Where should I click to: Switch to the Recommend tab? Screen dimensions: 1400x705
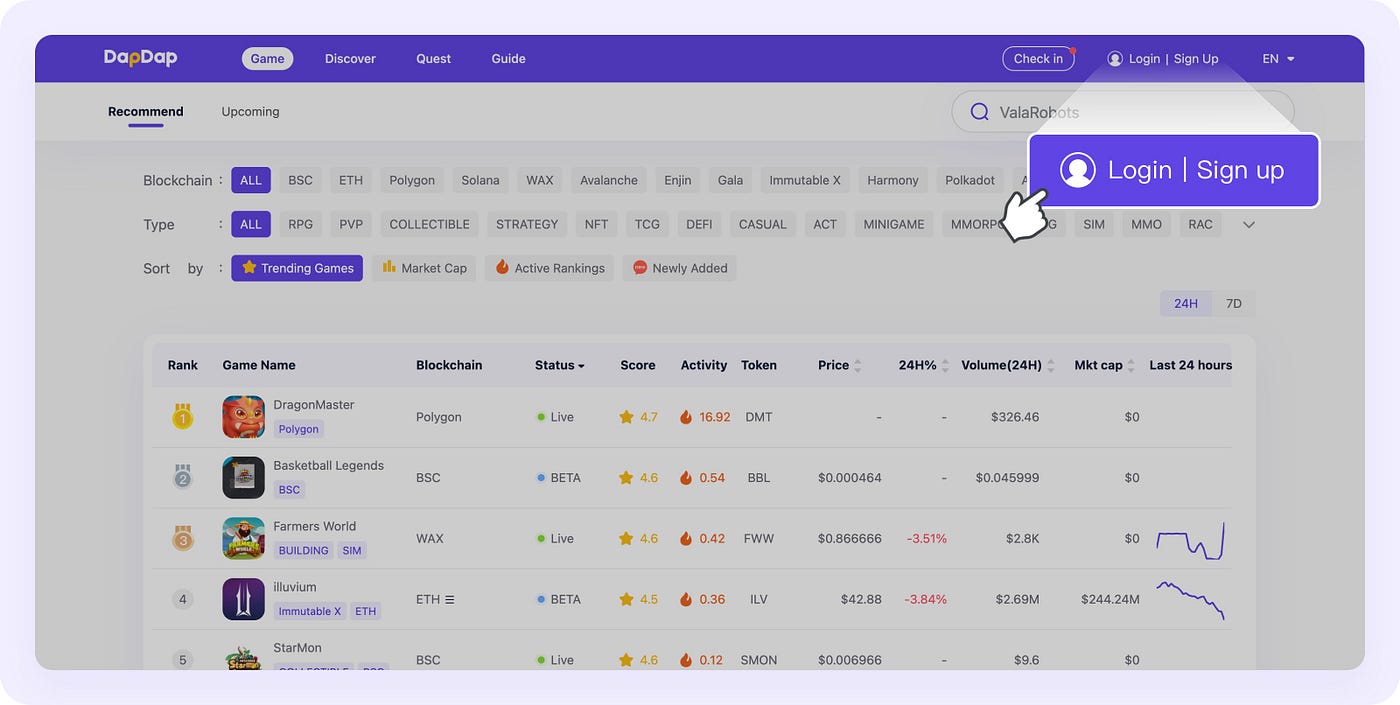(146, 112)
